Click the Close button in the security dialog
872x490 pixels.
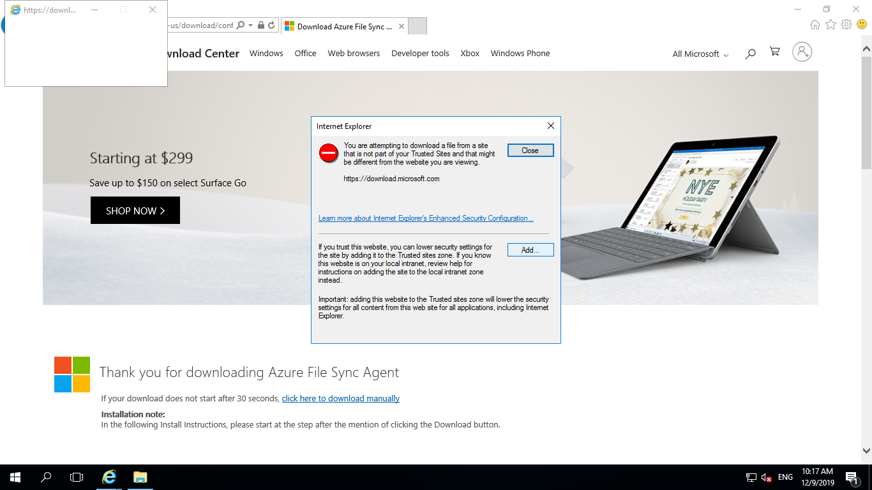[x=530, y=151]
